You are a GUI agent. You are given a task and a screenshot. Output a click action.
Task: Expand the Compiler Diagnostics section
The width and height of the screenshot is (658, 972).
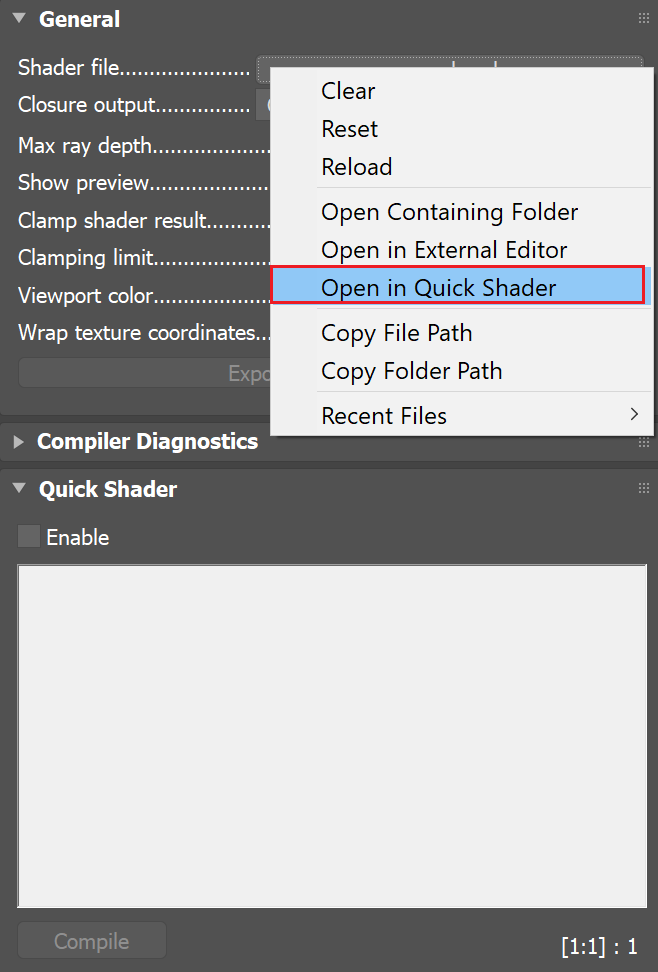pyautogui.click(x=18, y=439)
